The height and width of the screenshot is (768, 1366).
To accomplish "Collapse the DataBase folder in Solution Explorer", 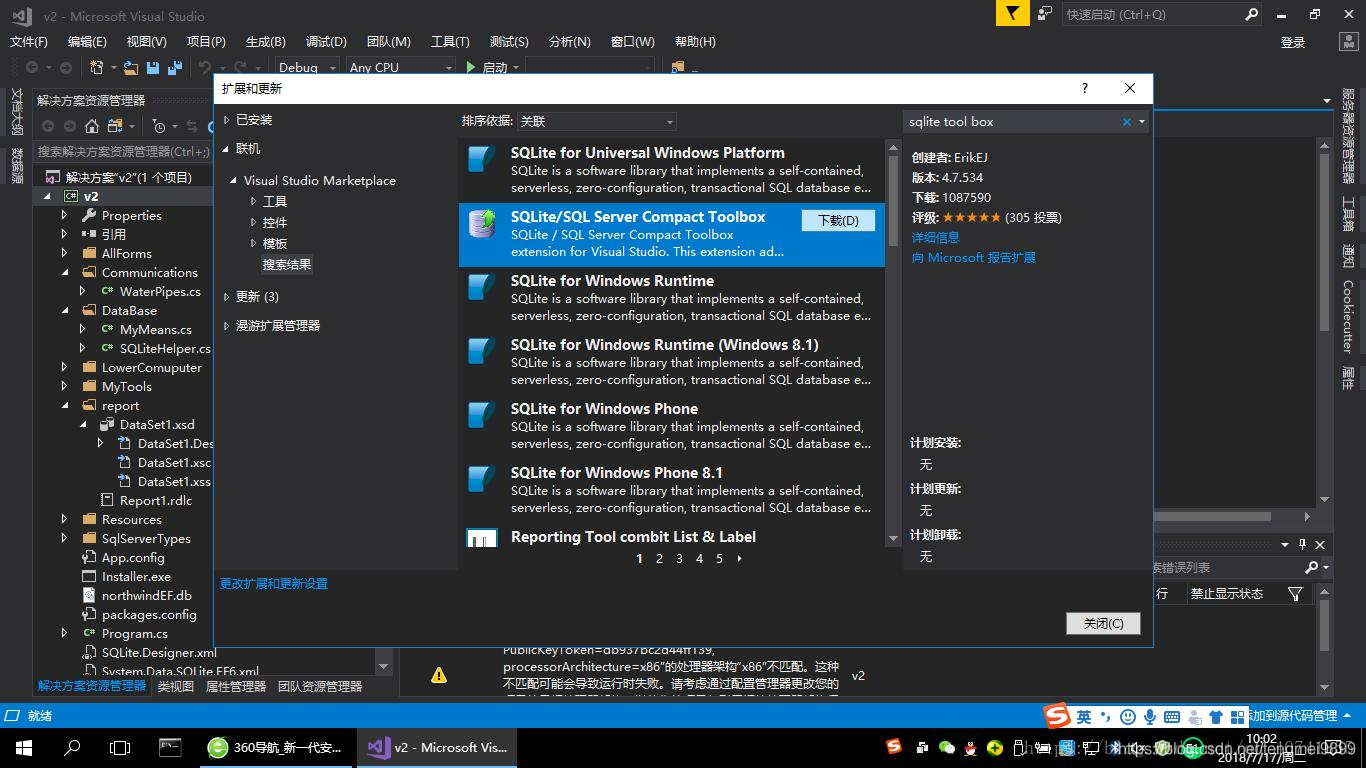I will (x=65, y=311).
